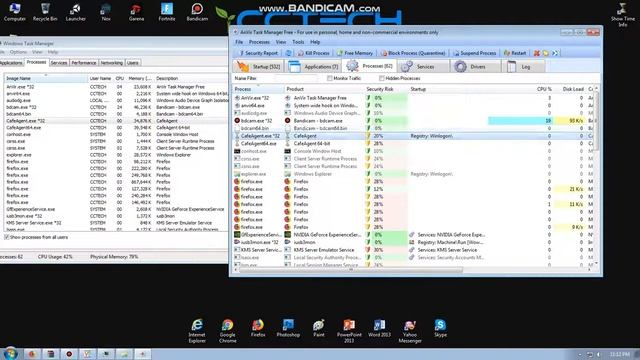Uncheck Show processes from all users
Viewport: 640px width, 360px height.
click(x=7, y=237)
